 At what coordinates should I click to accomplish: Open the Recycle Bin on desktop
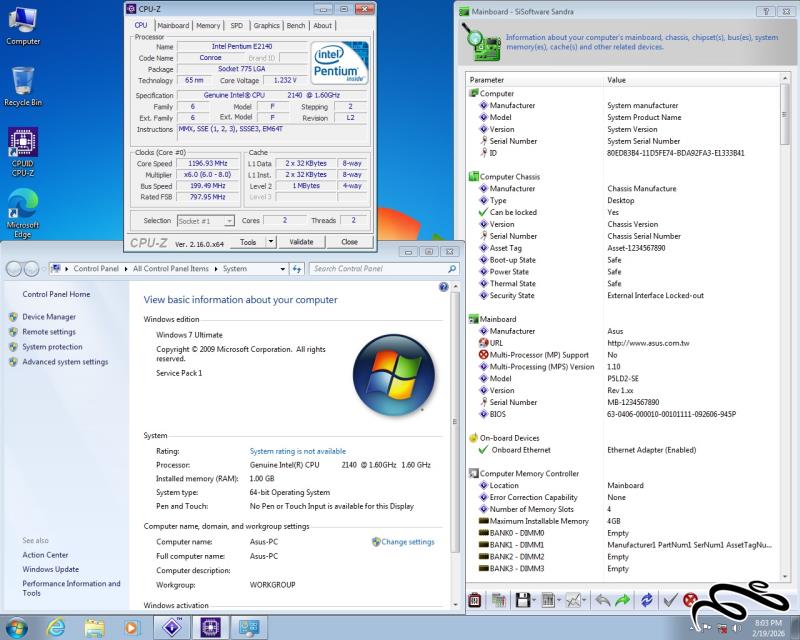[x=22, y=82]
